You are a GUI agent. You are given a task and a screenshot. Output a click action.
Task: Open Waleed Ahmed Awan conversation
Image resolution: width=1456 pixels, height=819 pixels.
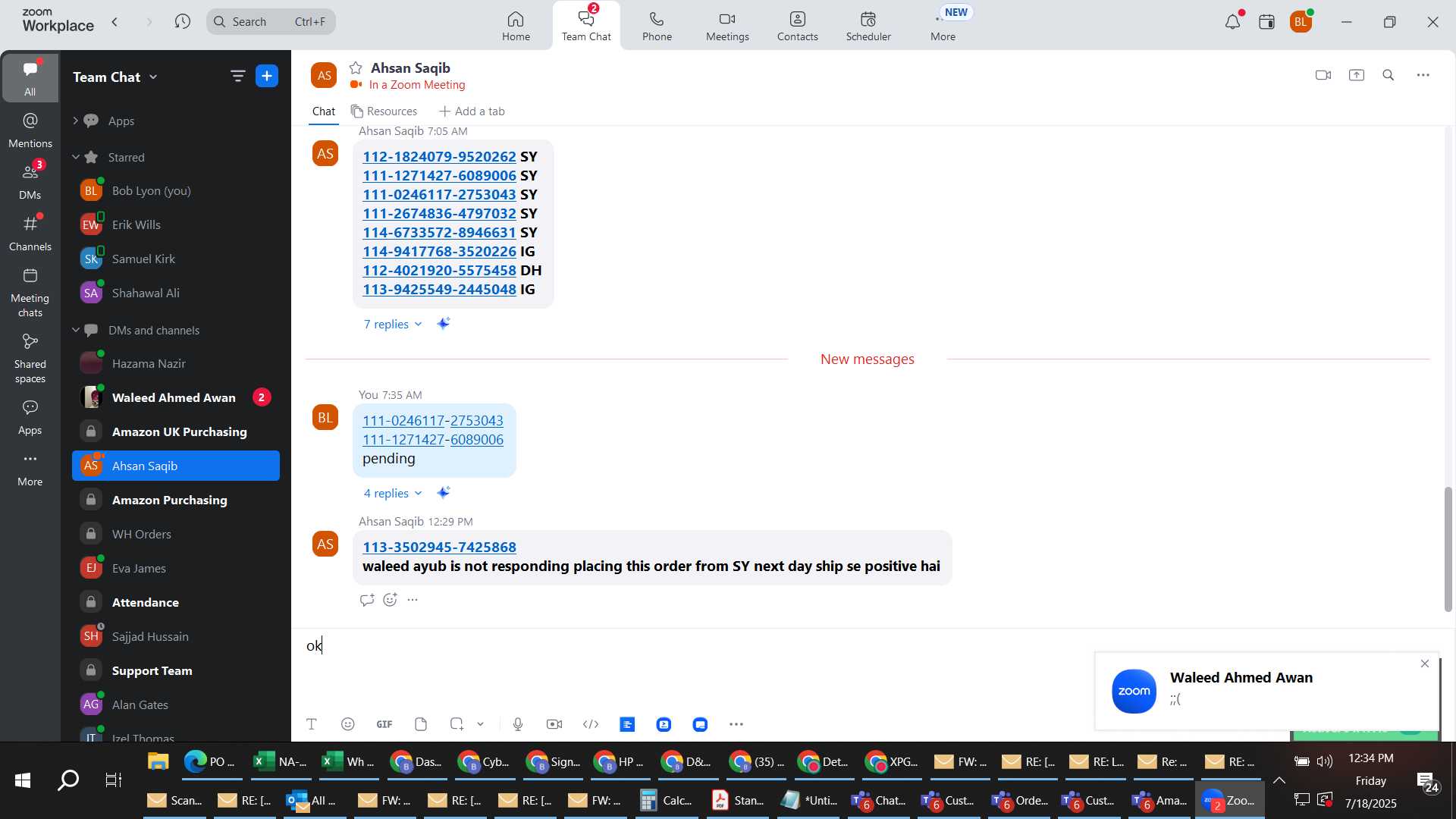176,397
